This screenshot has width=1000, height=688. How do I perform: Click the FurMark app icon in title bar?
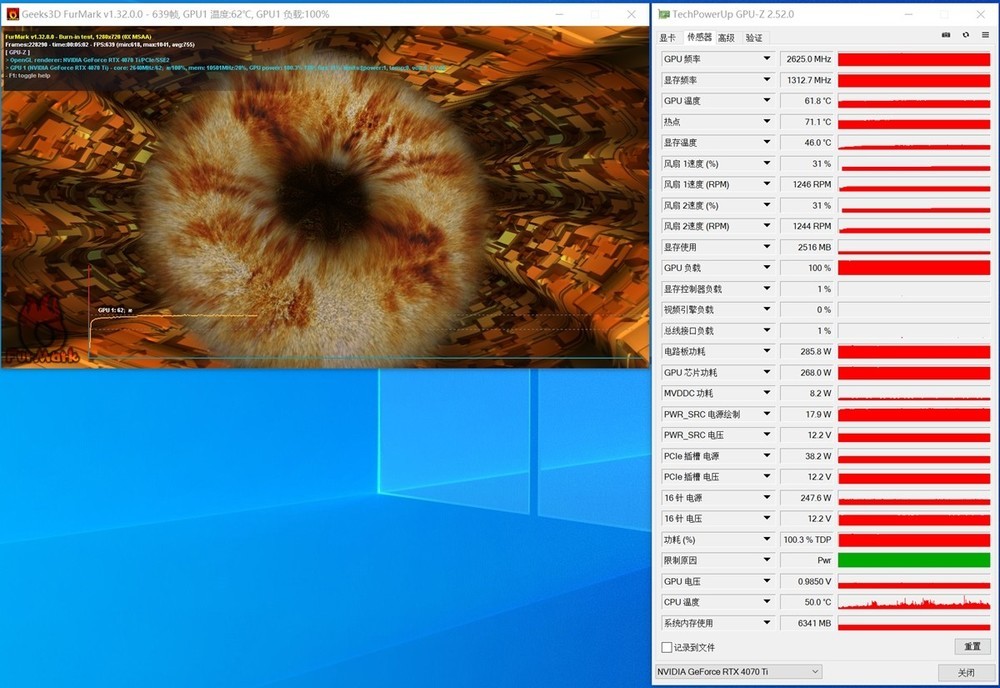12,14
